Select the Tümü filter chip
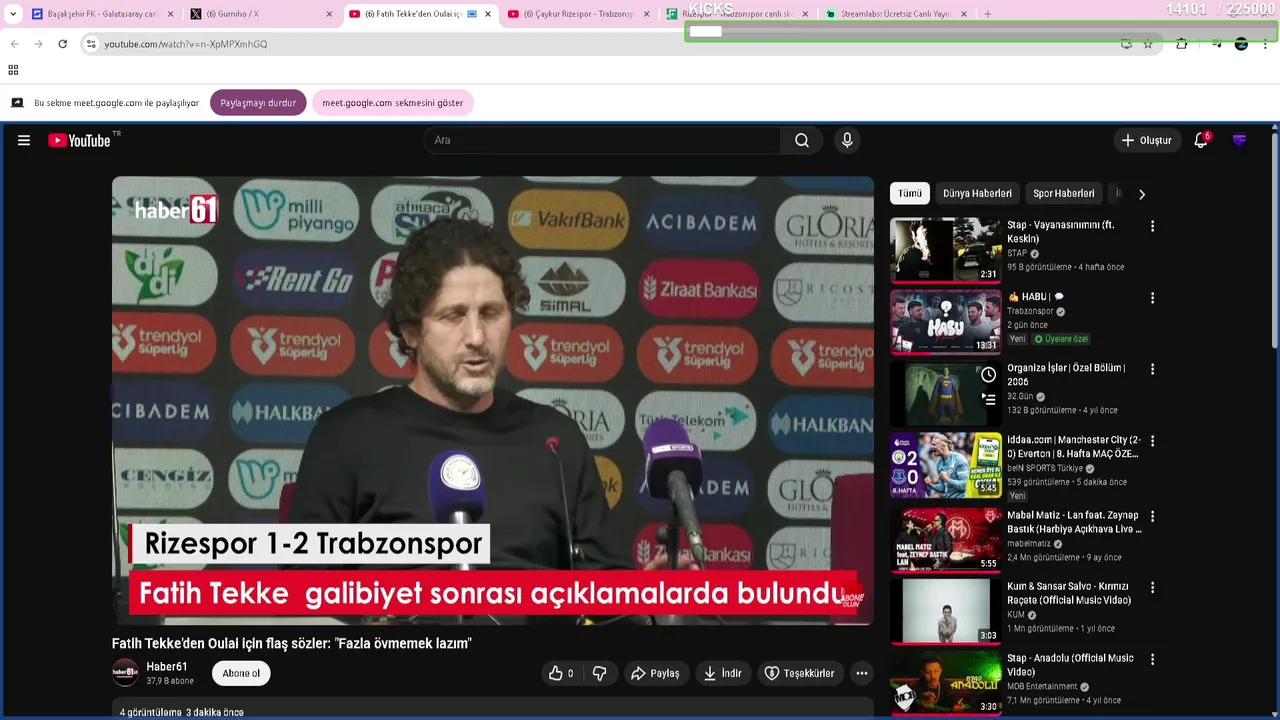1280x720 pixels. 910,194
